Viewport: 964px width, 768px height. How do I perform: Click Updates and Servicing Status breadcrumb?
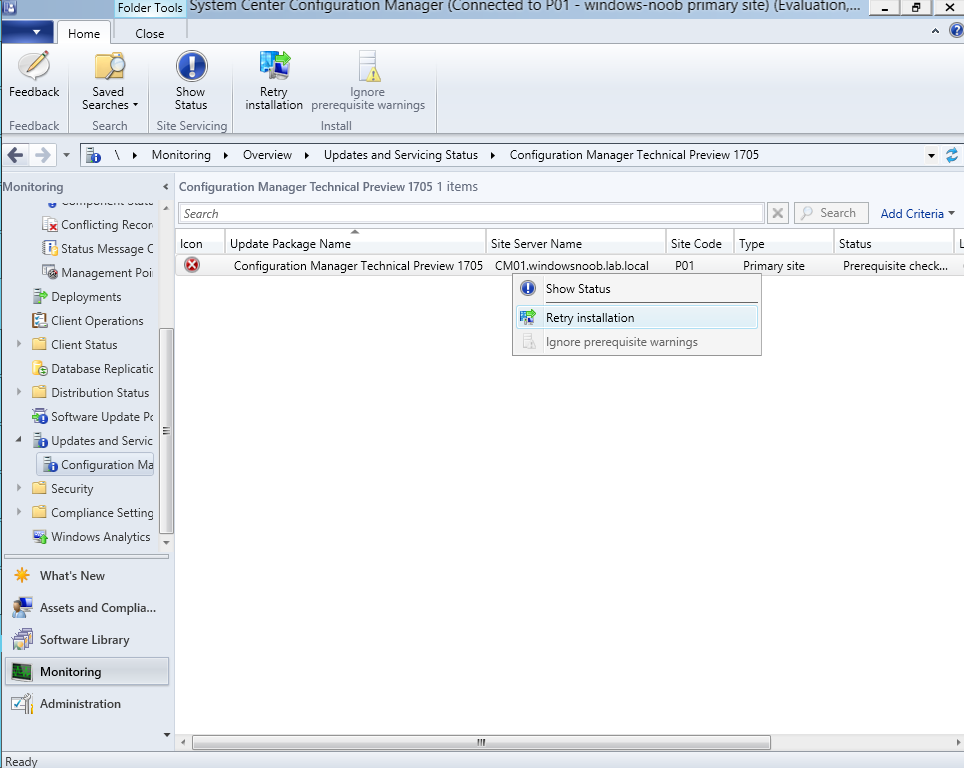(x=401, y=155)
